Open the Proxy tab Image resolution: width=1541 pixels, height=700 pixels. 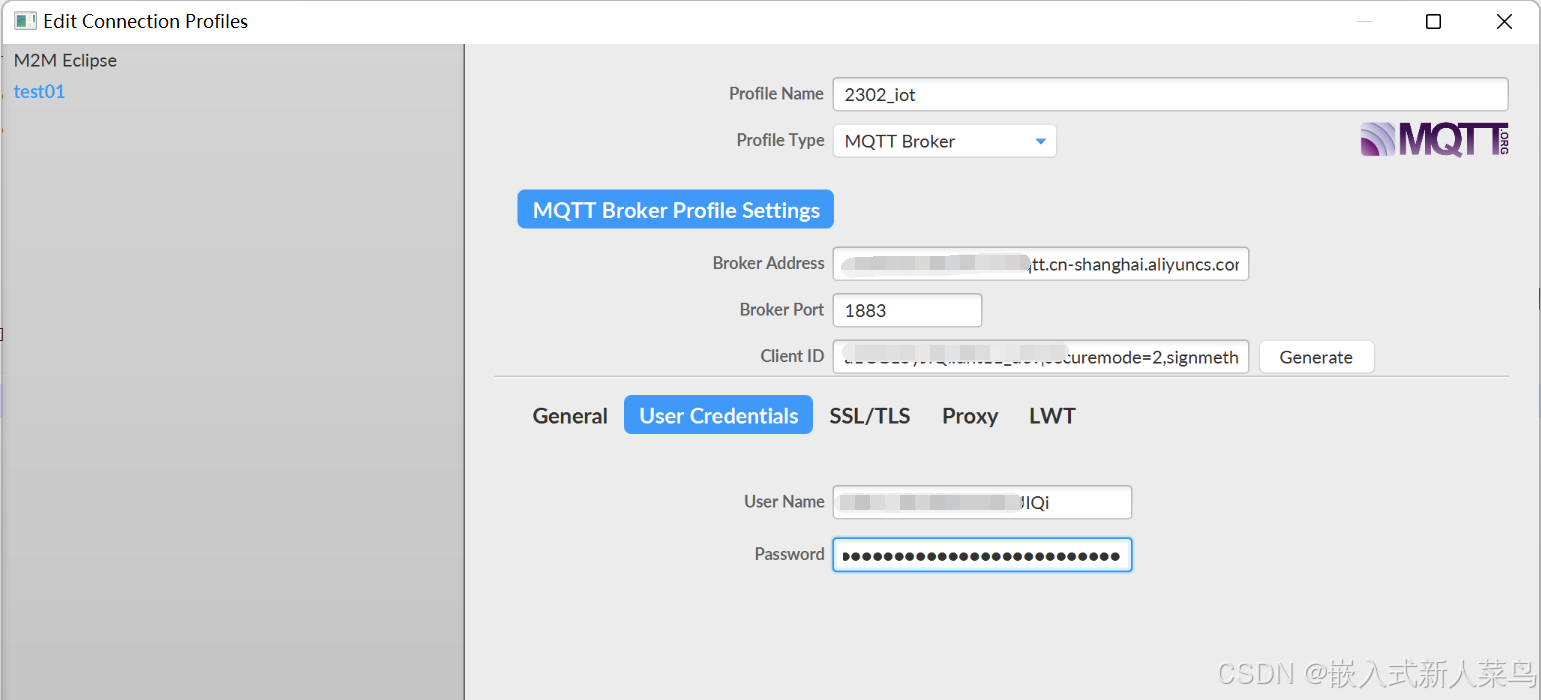tap(968, 415)
